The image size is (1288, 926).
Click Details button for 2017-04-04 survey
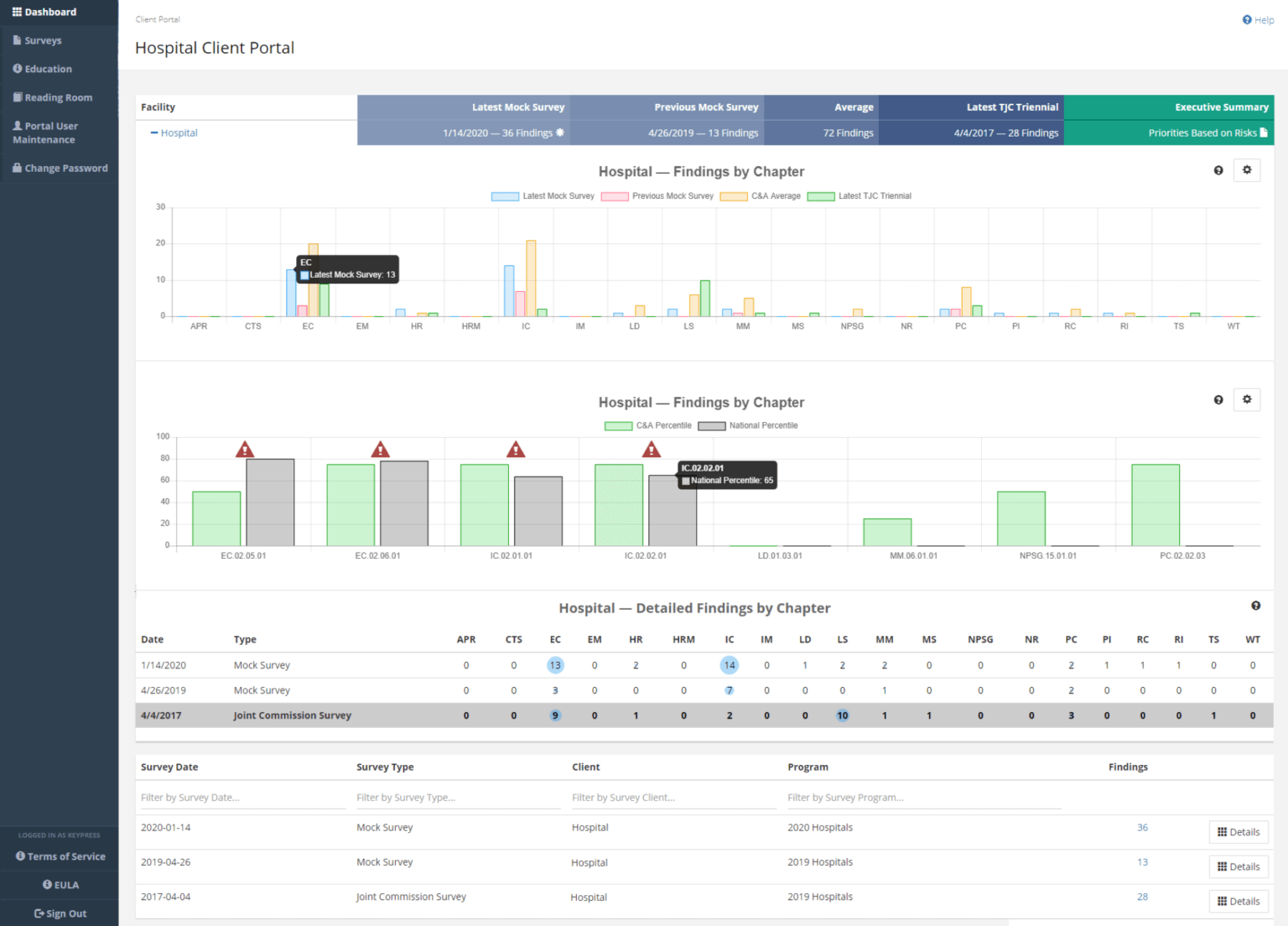coord(1239,902)
